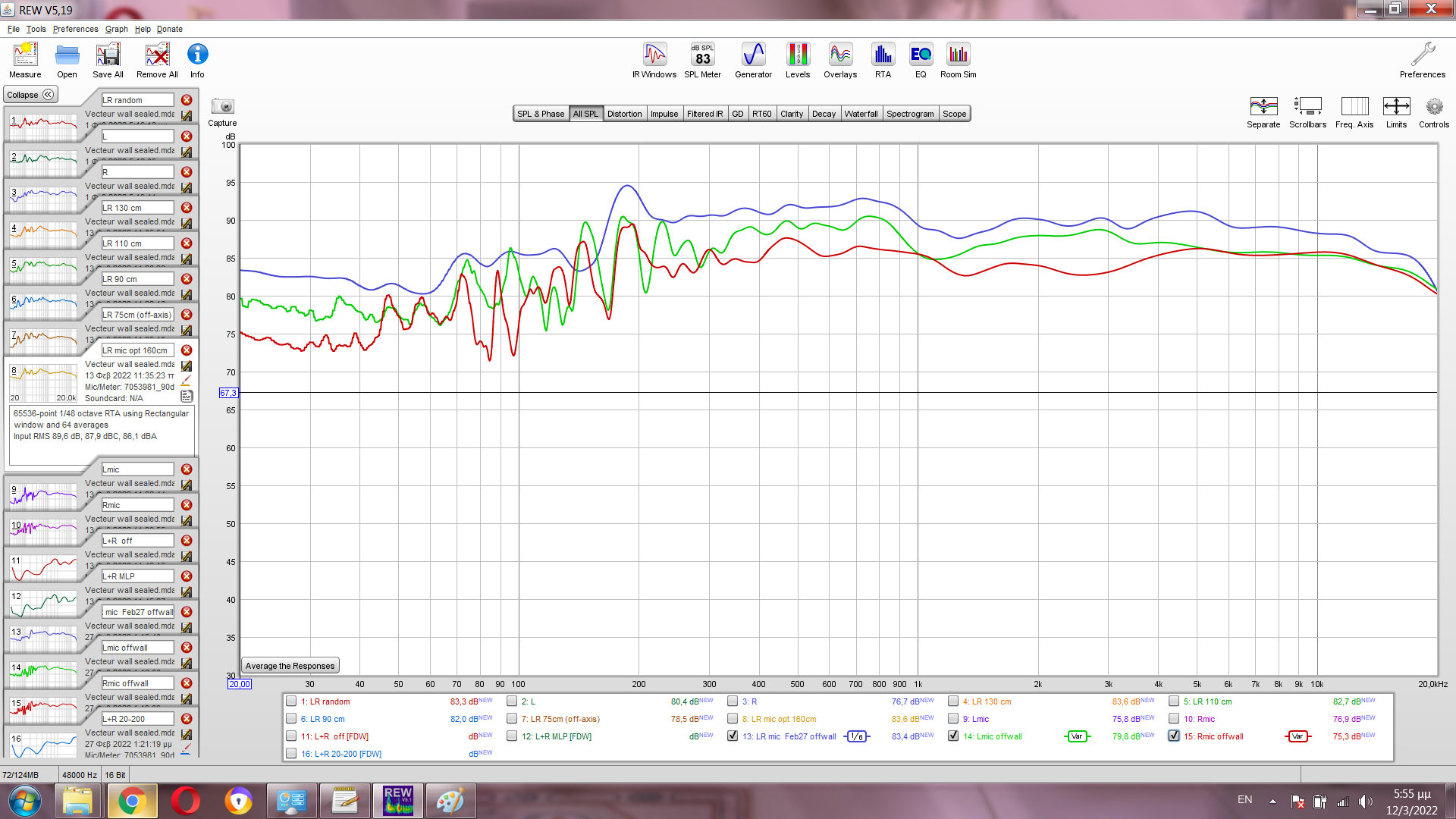Click the Capture camera icon
Viewport: 1456px width, 819px height.
(222, 107)
